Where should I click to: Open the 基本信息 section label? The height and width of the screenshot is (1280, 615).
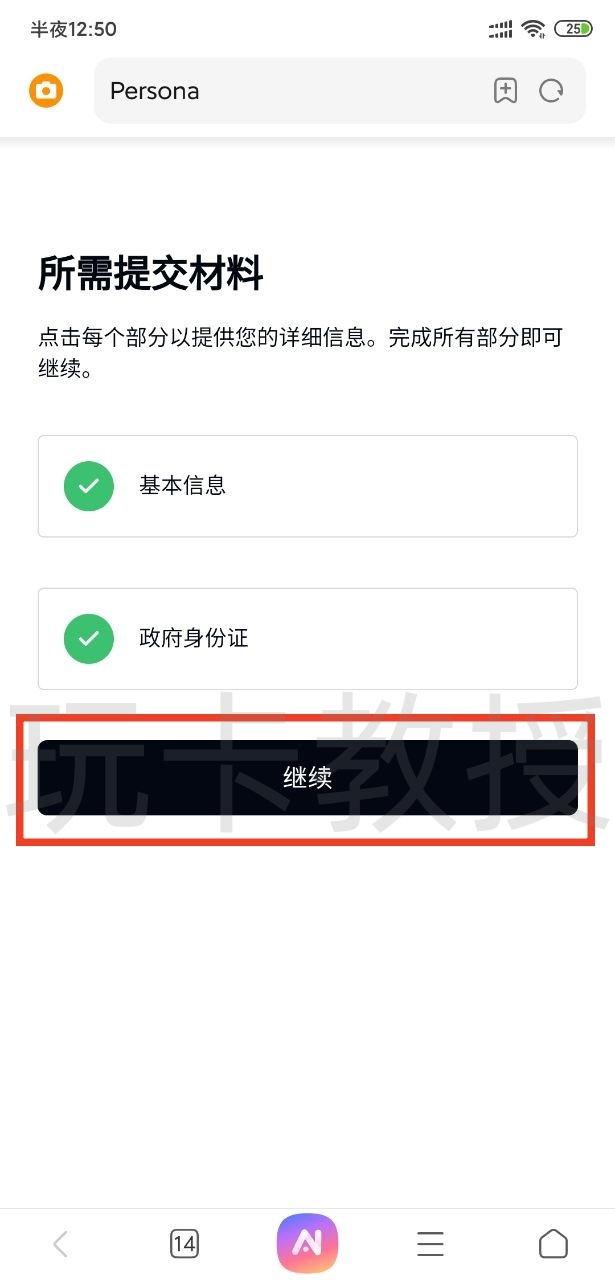(182, 486)
